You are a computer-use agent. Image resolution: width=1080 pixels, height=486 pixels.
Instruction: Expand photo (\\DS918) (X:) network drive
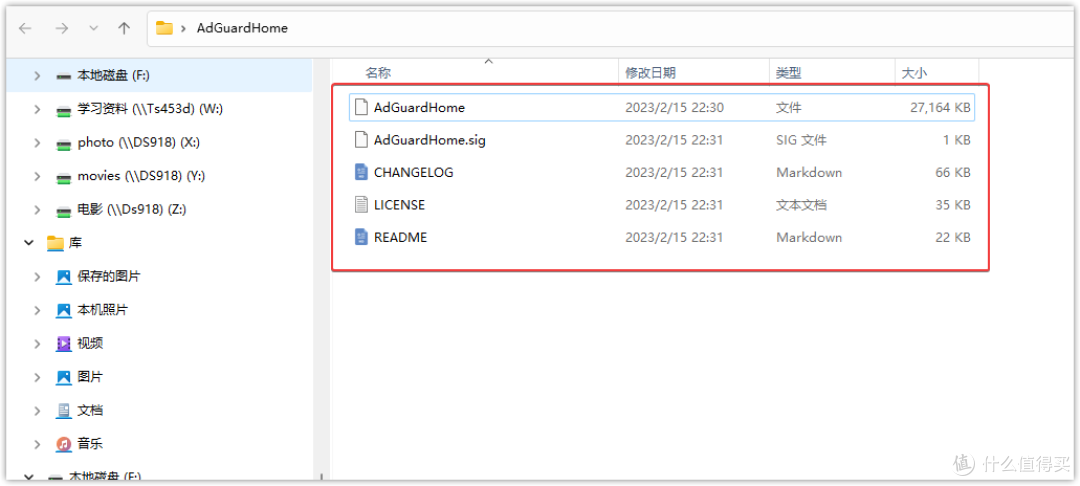(x=37, y=142)
